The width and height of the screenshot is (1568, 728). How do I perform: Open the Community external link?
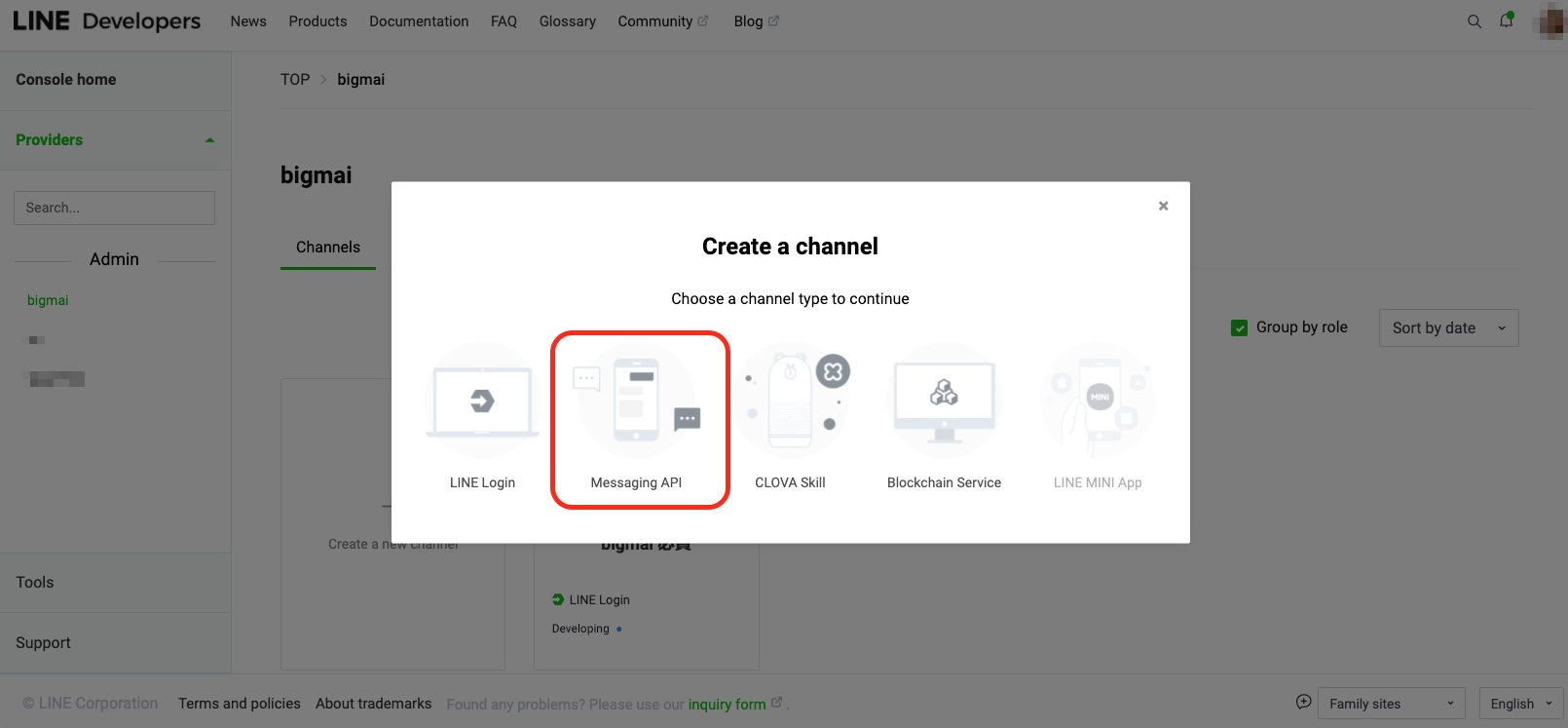pyautogui.click(x=663, y=21)
